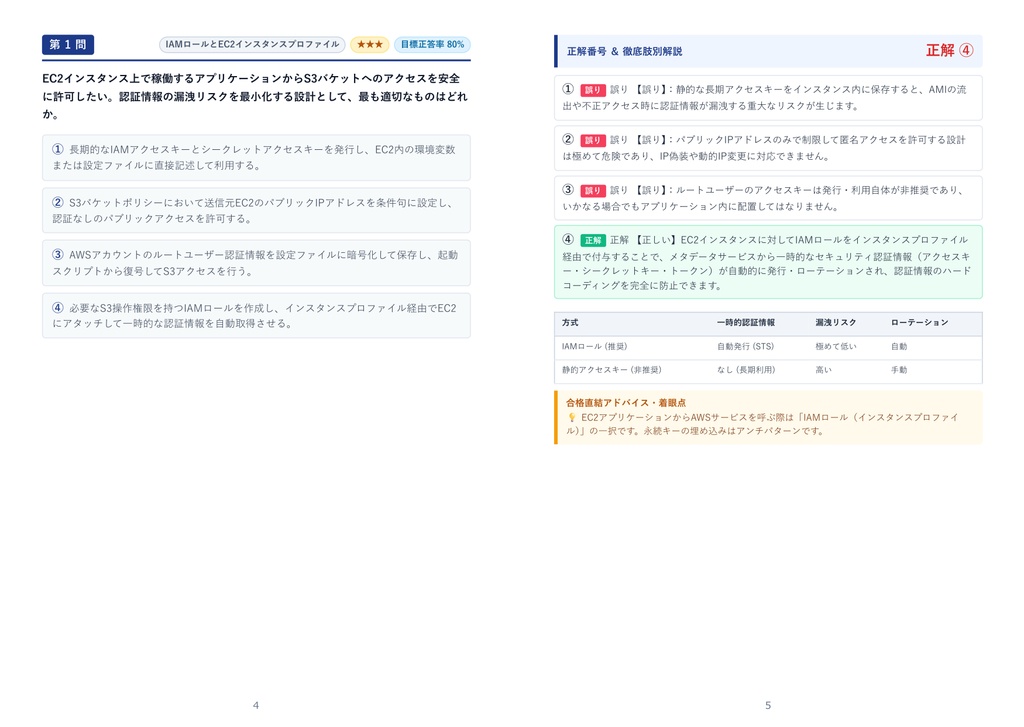Click the 静的アクセスキー (非推奨) table cell

(612, 370)
